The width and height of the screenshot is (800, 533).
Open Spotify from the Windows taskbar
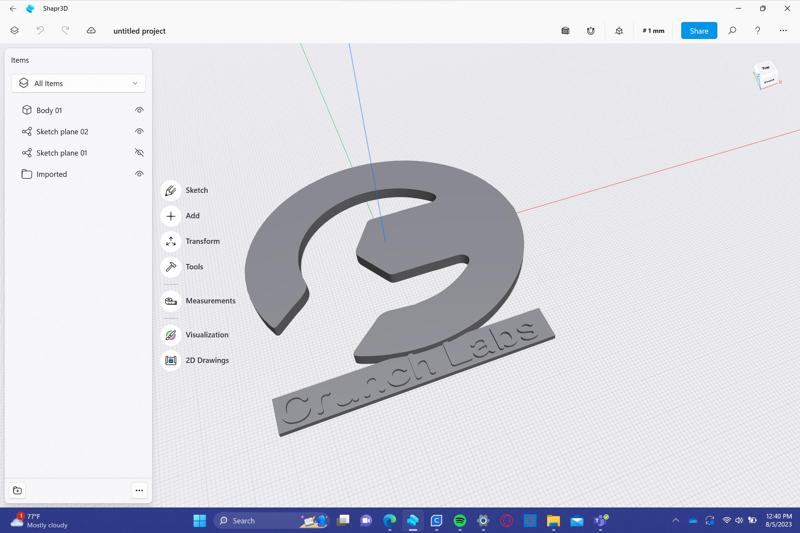(x=460, y=520)
